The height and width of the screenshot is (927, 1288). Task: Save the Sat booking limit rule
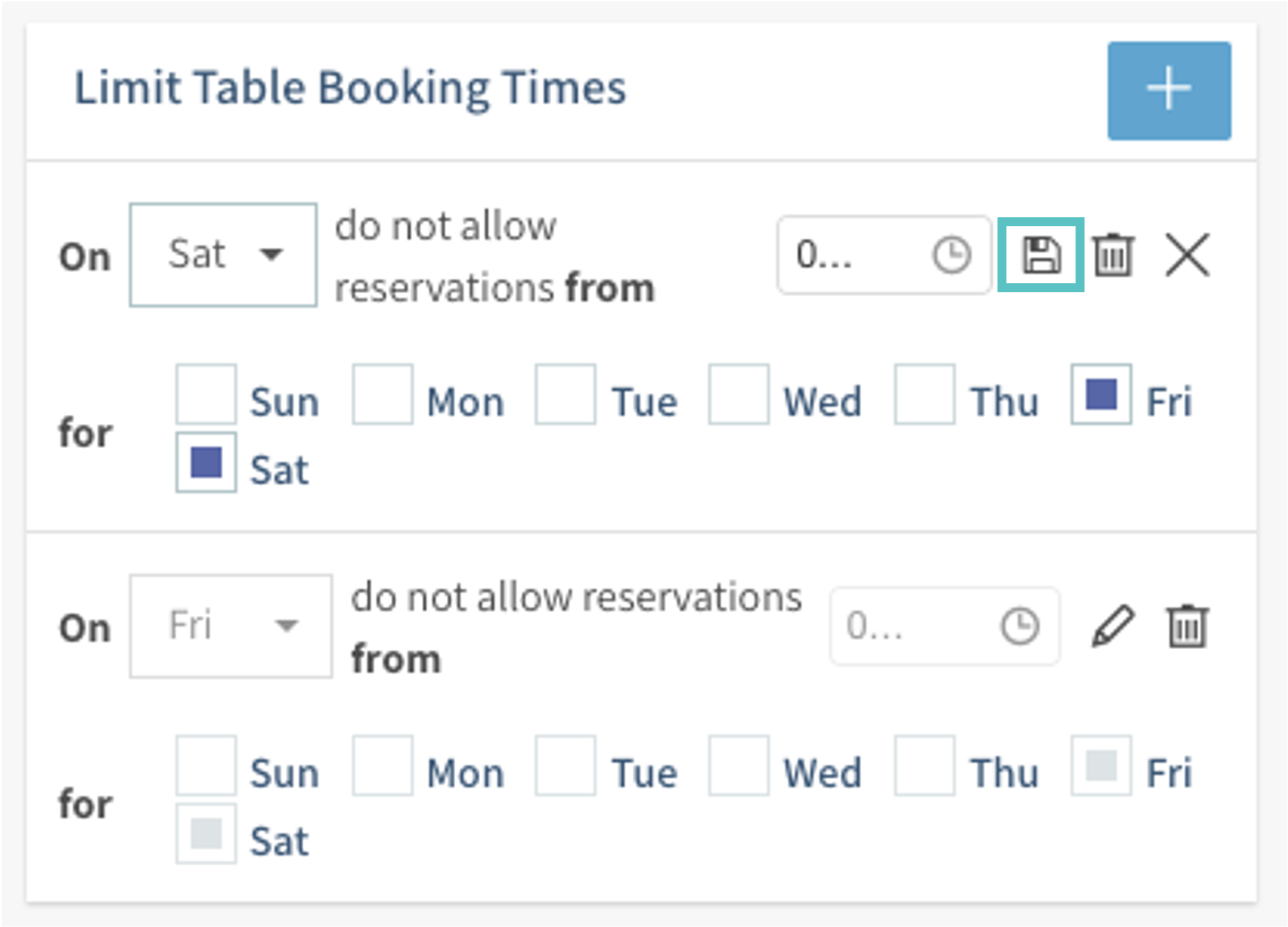pyautogui.click(x=1041, y=255)
